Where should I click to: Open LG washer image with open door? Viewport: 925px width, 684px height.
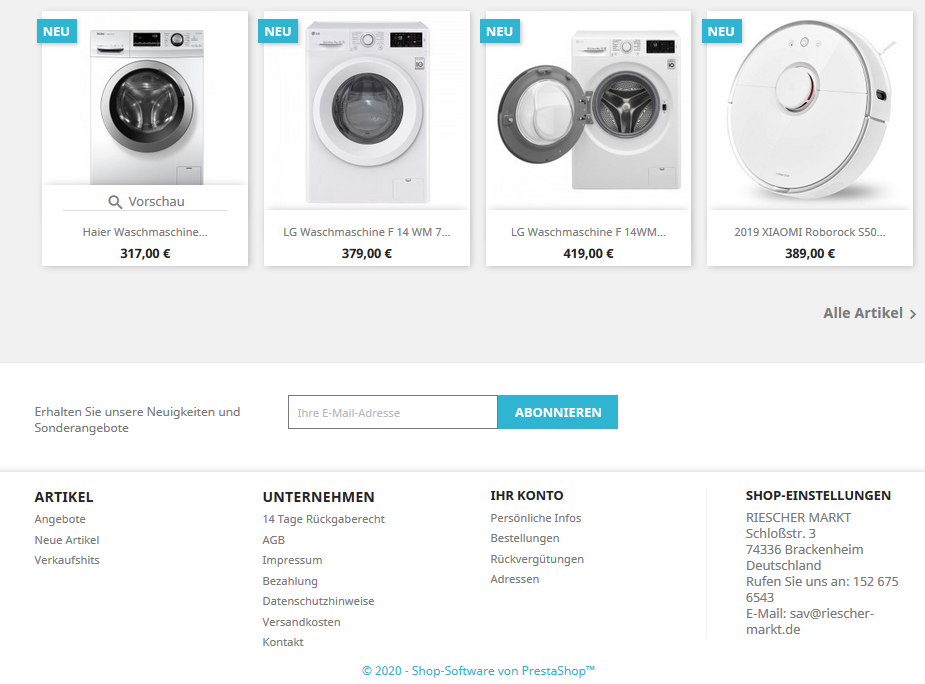pyautogui.click(x=588, y=110)
